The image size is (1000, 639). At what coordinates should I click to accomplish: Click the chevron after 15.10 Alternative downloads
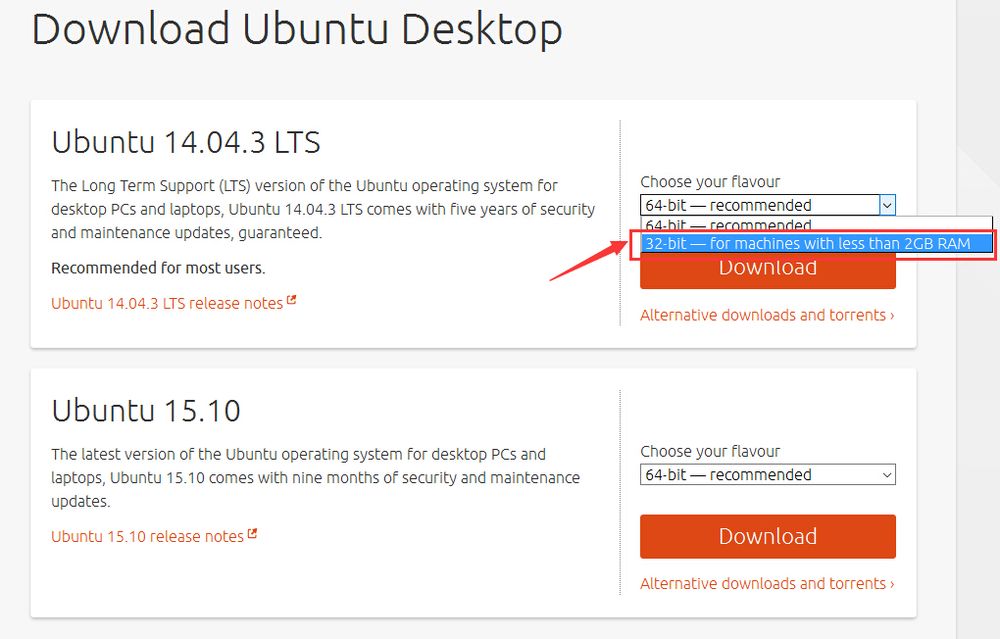tap(892, 584)
